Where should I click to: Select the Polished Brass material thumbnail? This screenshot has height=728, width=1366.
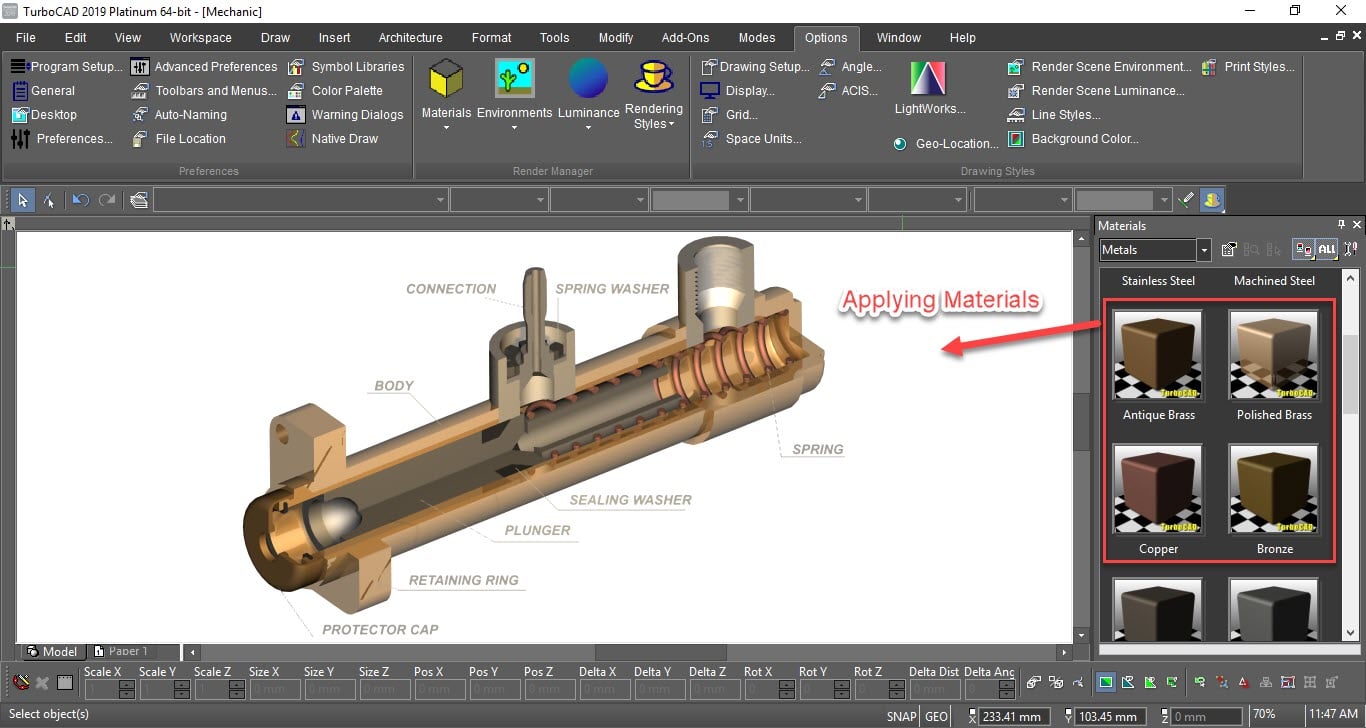click(x=1273, y=354)
